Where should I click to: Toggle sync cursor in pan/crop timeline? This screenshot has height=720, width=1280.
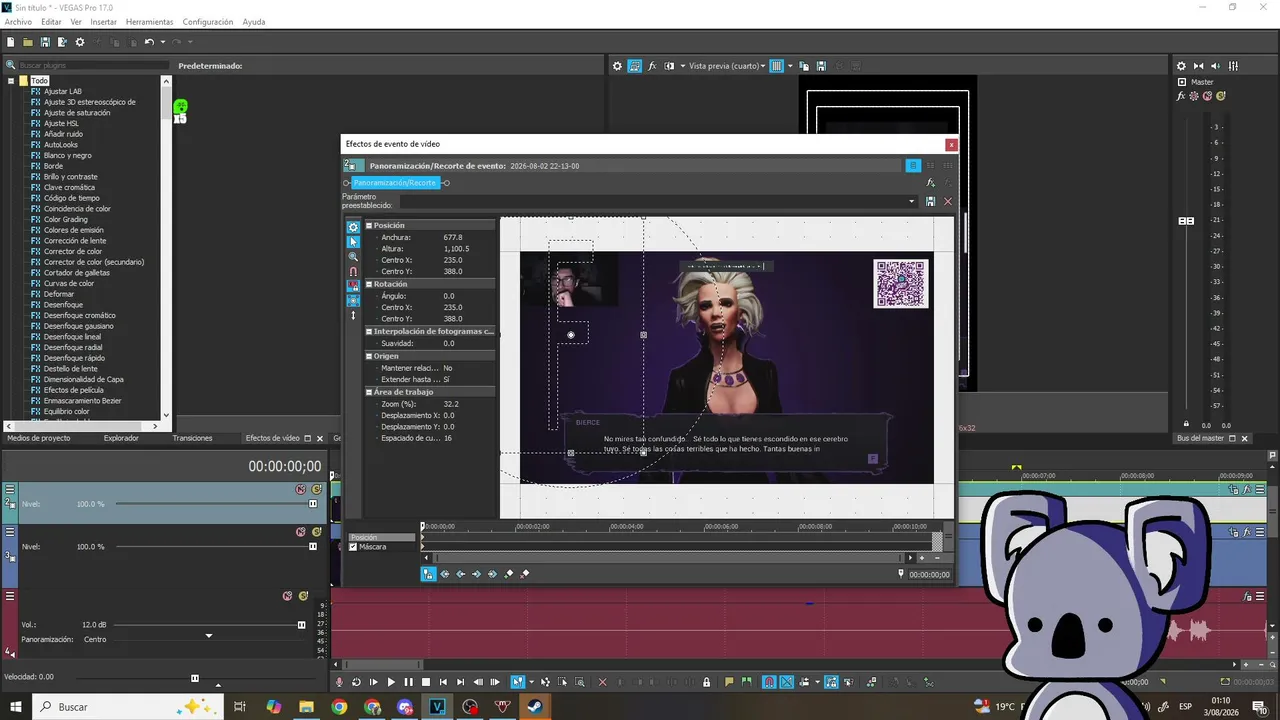pyautogui.click(x=428, y=574)
